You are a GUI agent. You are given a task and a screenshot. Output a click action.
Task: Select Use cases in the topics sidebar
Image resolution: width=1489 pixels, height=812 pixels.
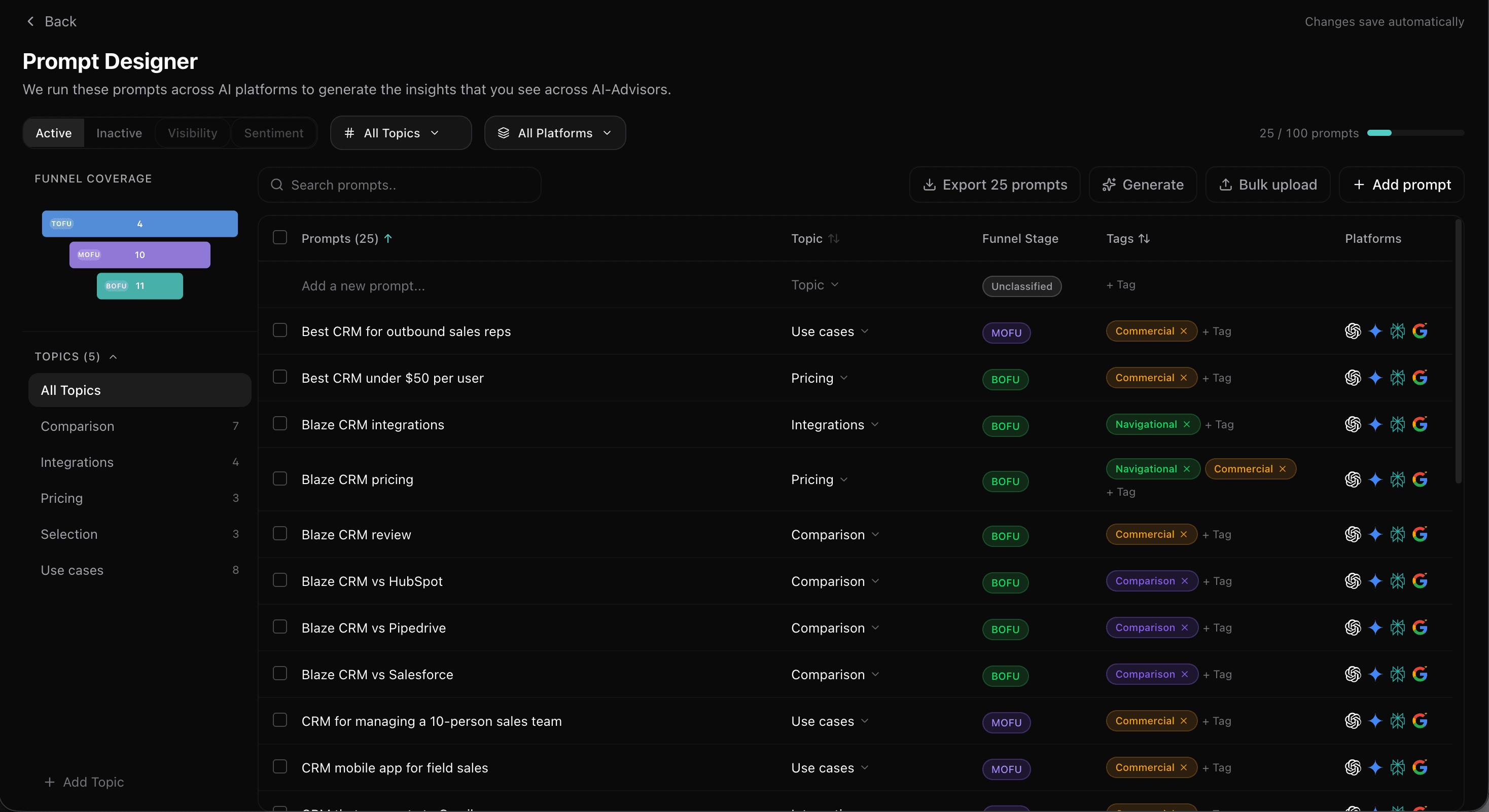pos(139,570)
